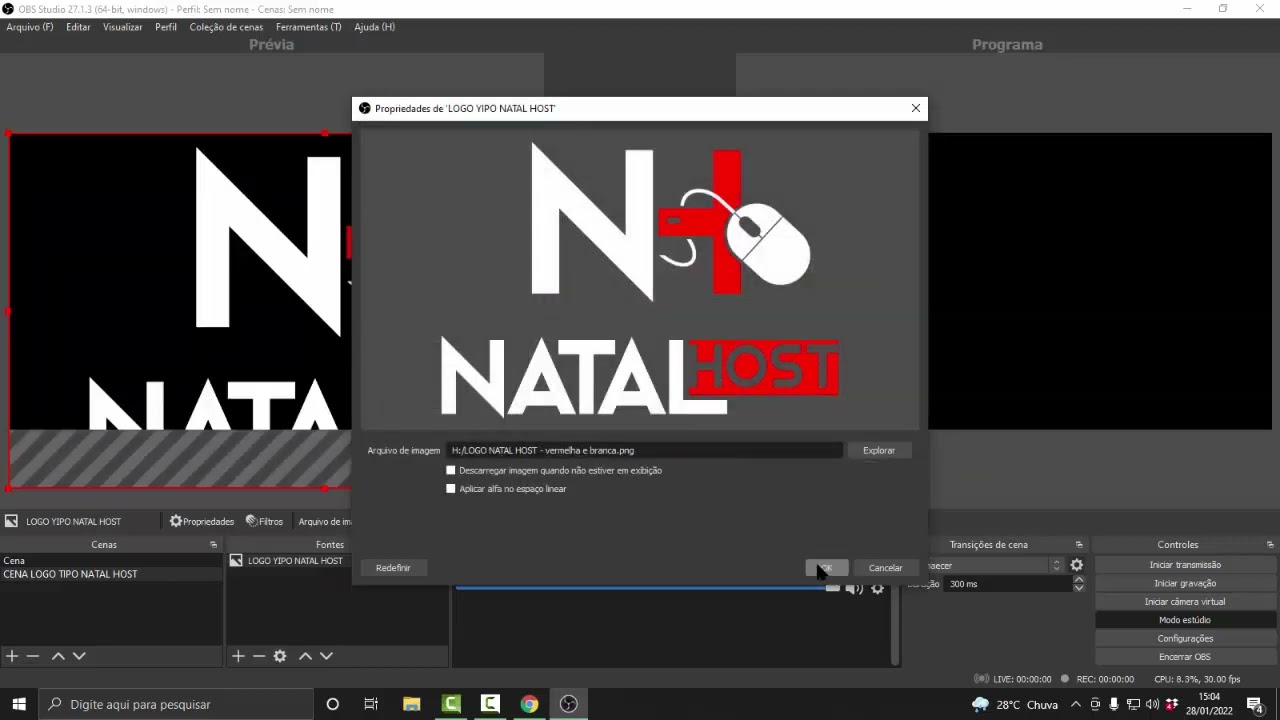Open the Editar menu
This screenshot has height=720, width=1280.
(x=78, y=27)
